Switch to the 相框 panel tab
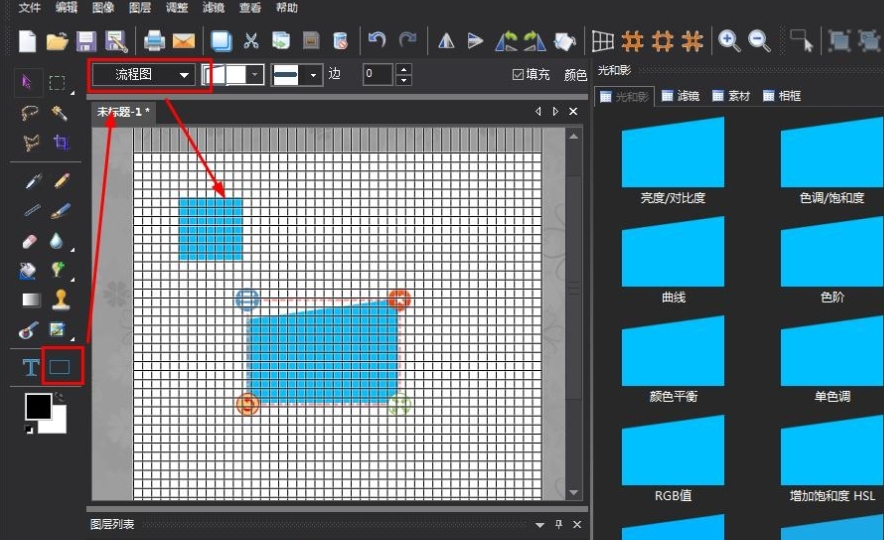The height and width of the screenshot is (540, 884). pyautogui.click(x=782, y=96)
